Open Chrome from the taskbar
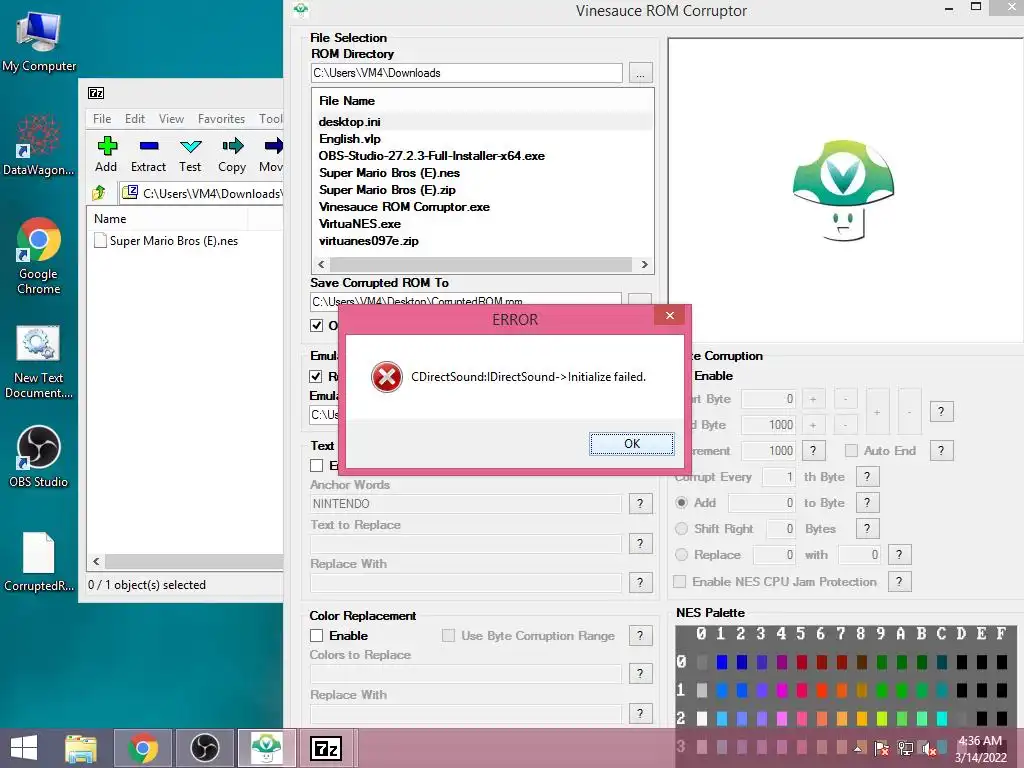 click(x=143, y=748)
